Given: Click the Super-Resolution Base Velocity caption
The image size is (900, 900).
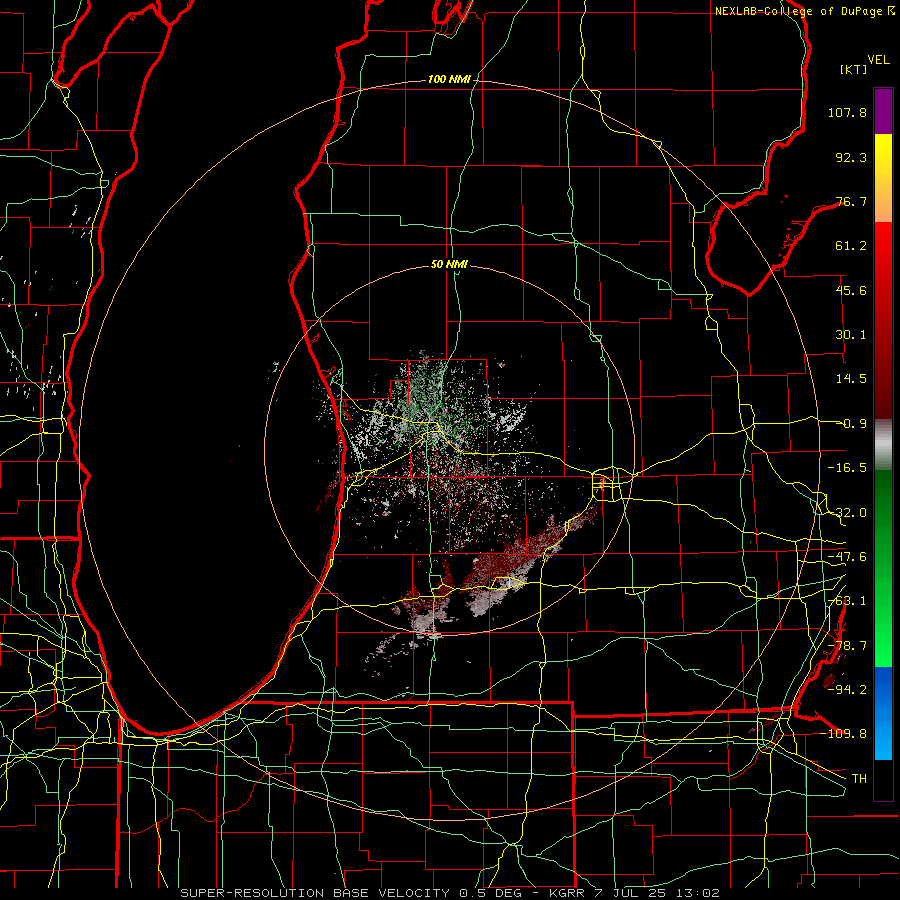Looking at the screenshot, I should tap(449, 893).
